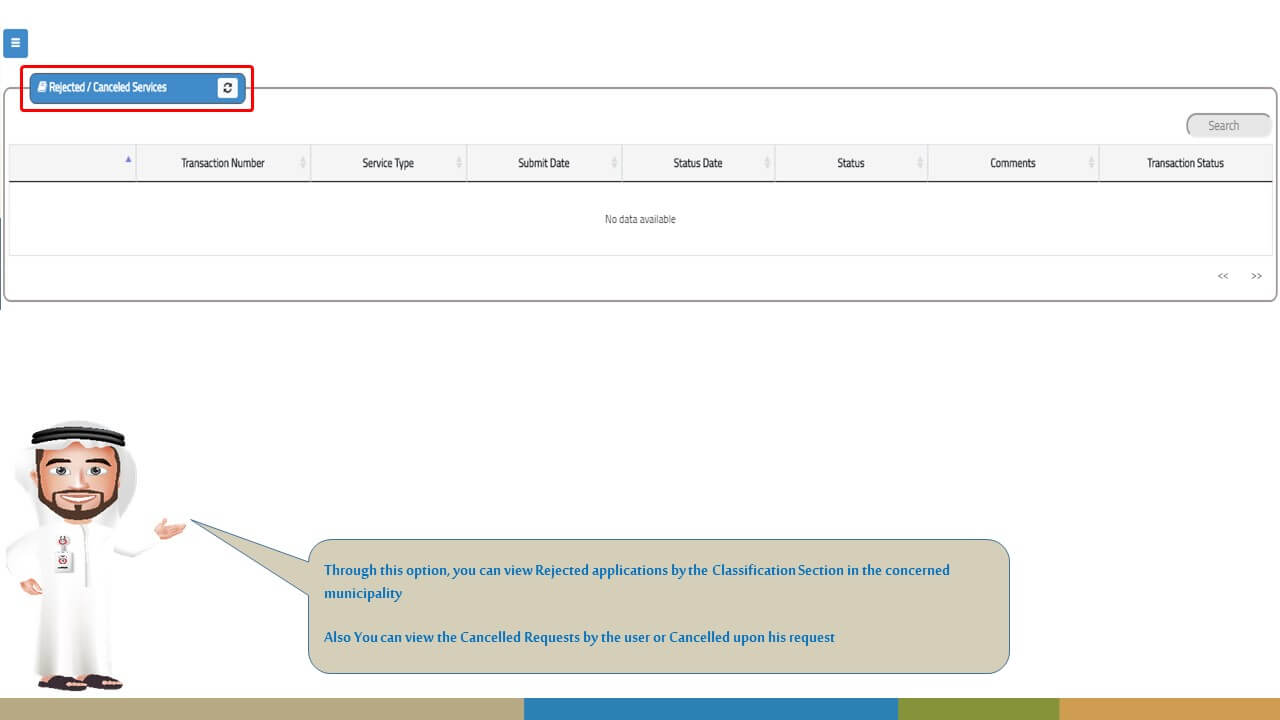
Task: Click the book icon beside Rejected / Canceled Services
Action: point(42,88)
